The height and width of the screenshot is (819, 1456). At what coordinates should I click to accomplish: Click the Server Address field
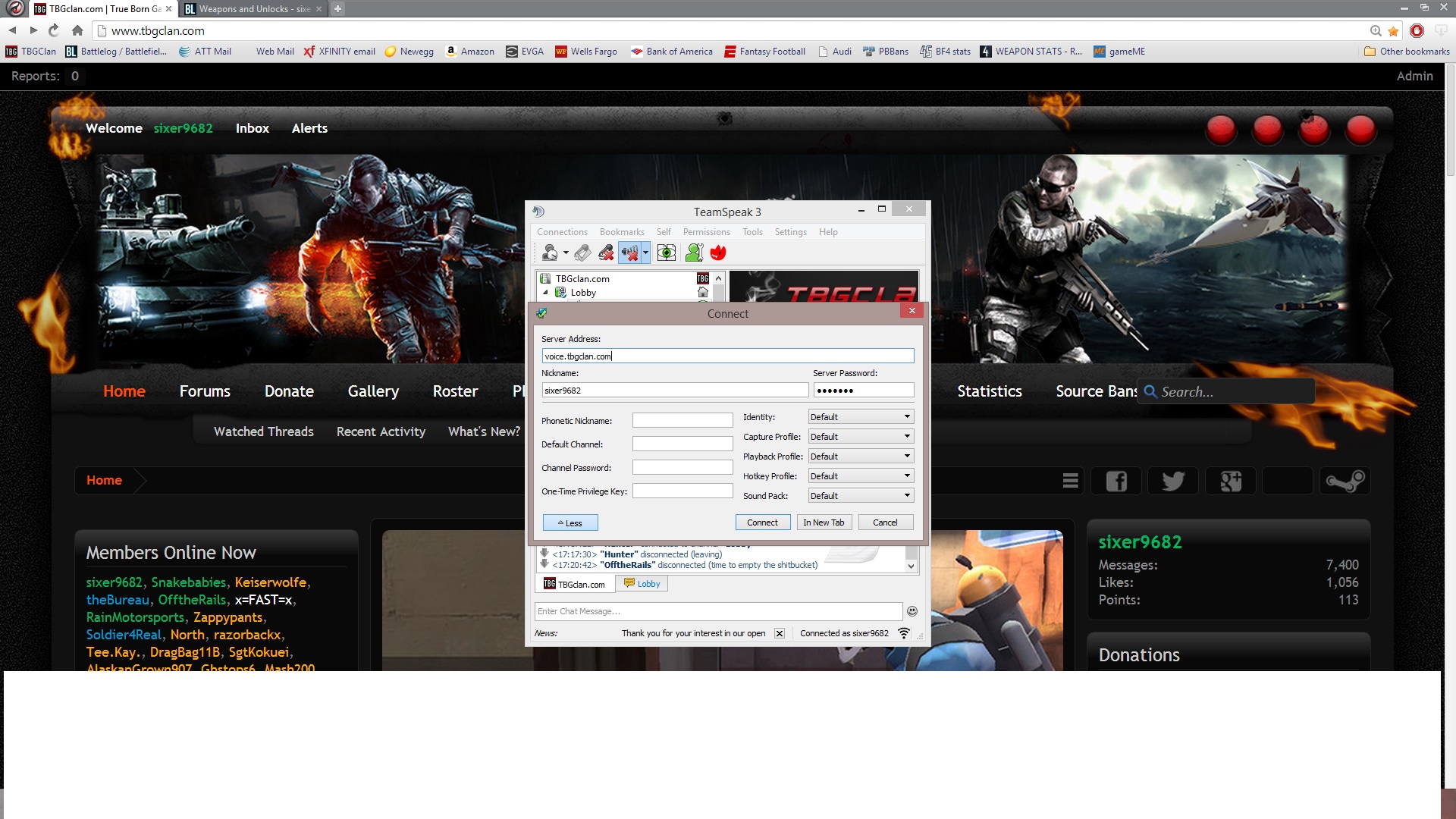(x=728, y=356)
